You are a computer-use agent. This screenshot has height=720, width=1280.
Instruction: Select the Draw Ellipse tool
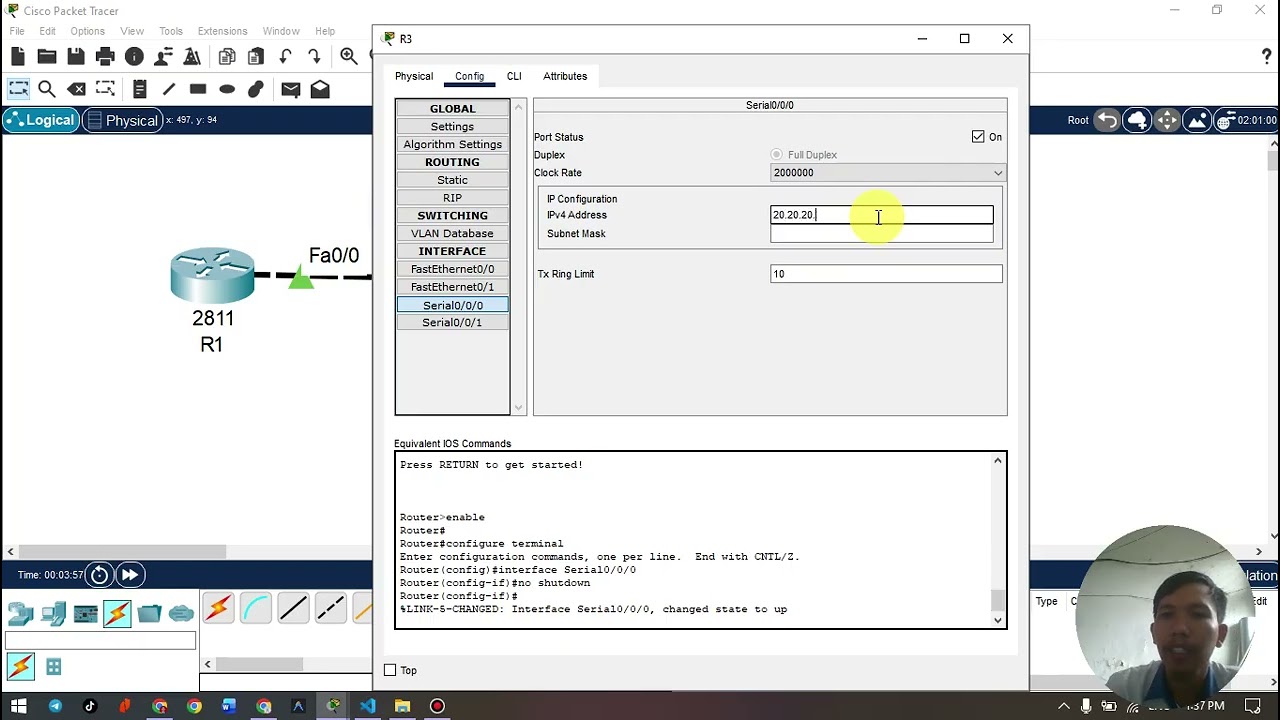[227, 89]
